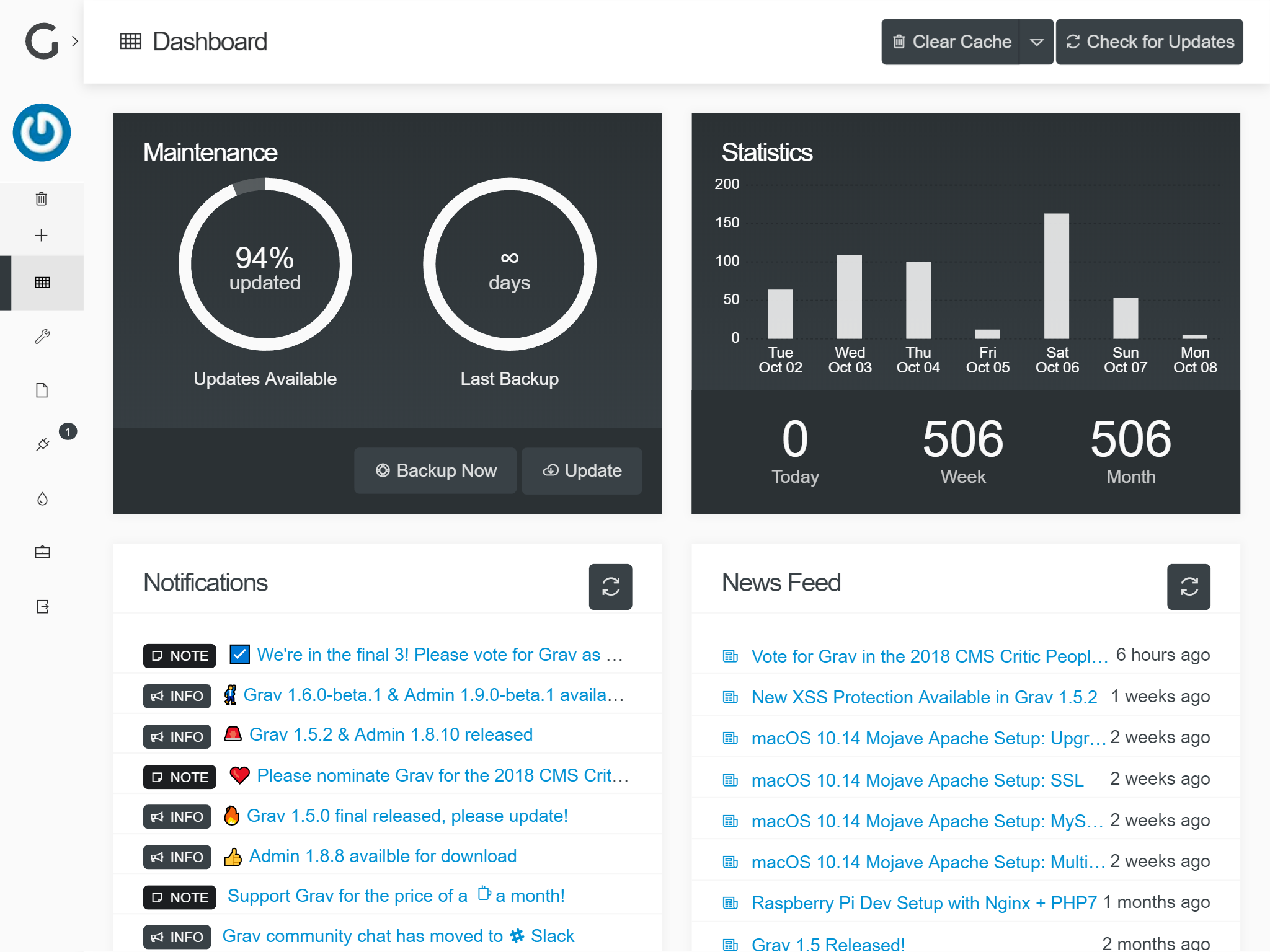Click the Check for Updates button
1270x952 pixels.
(1149, 42)
